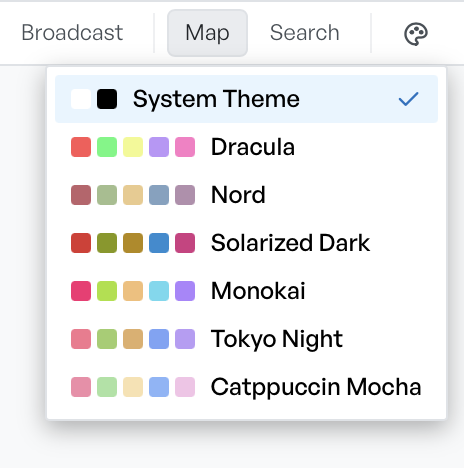The width and height of the screenshot is (464, 468).
Task: Click Nord's steel blue swatch
Action: click(159, 195)
